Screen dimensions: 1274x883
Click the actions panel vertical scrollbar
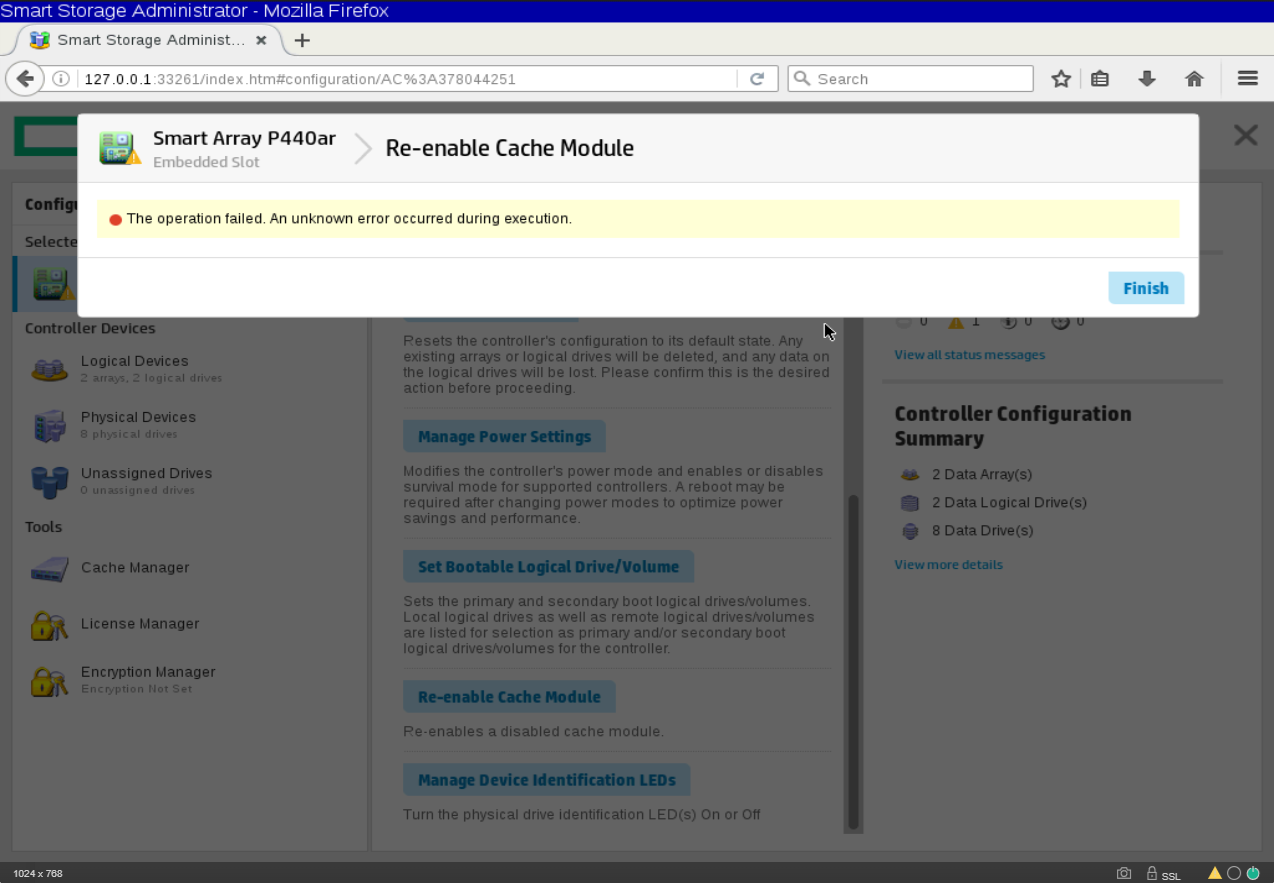[x=854, y=660]
